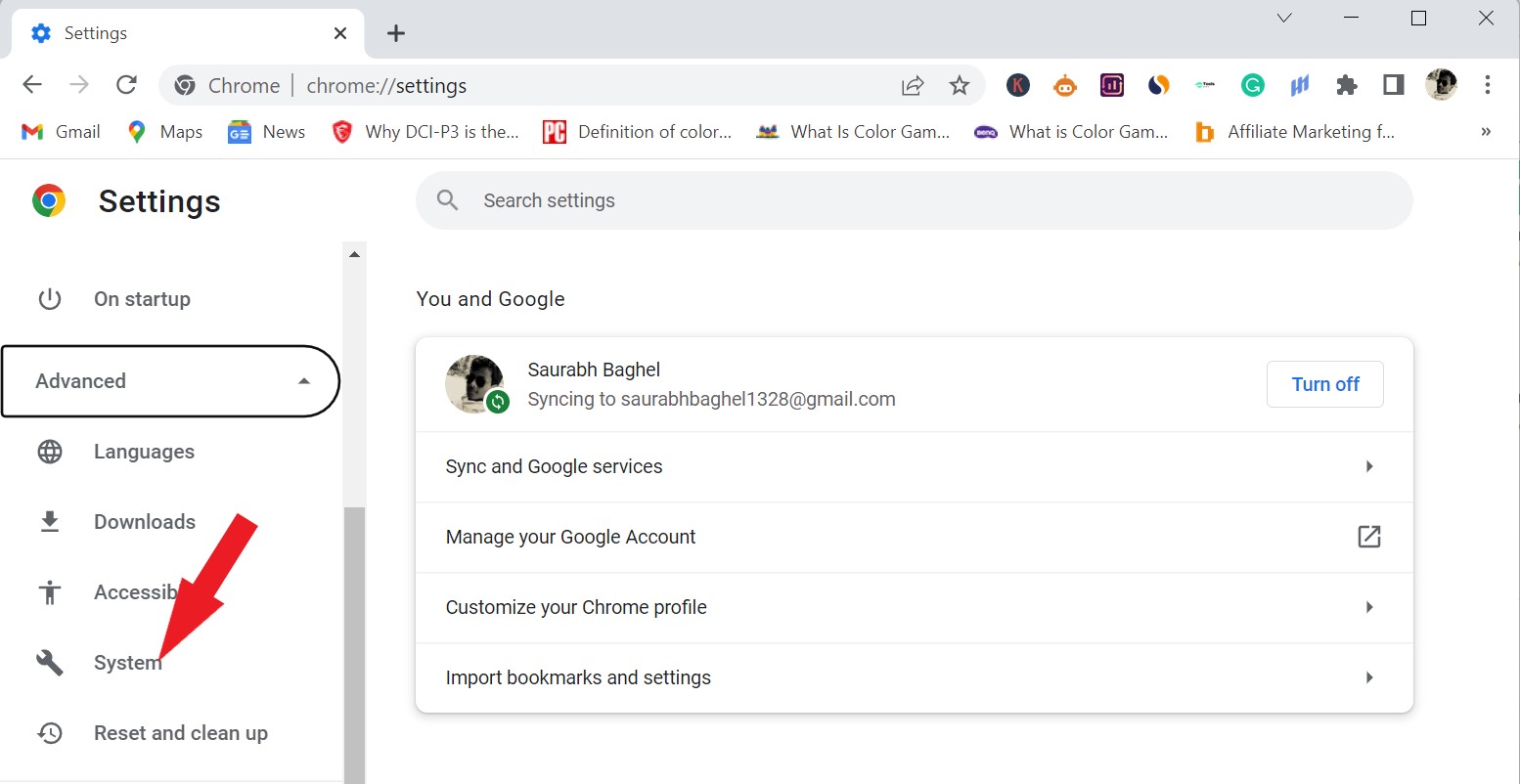This screenshot has height=784, width=1520.
Task: Click the reload page icon
Action: (x=126, y=85)
